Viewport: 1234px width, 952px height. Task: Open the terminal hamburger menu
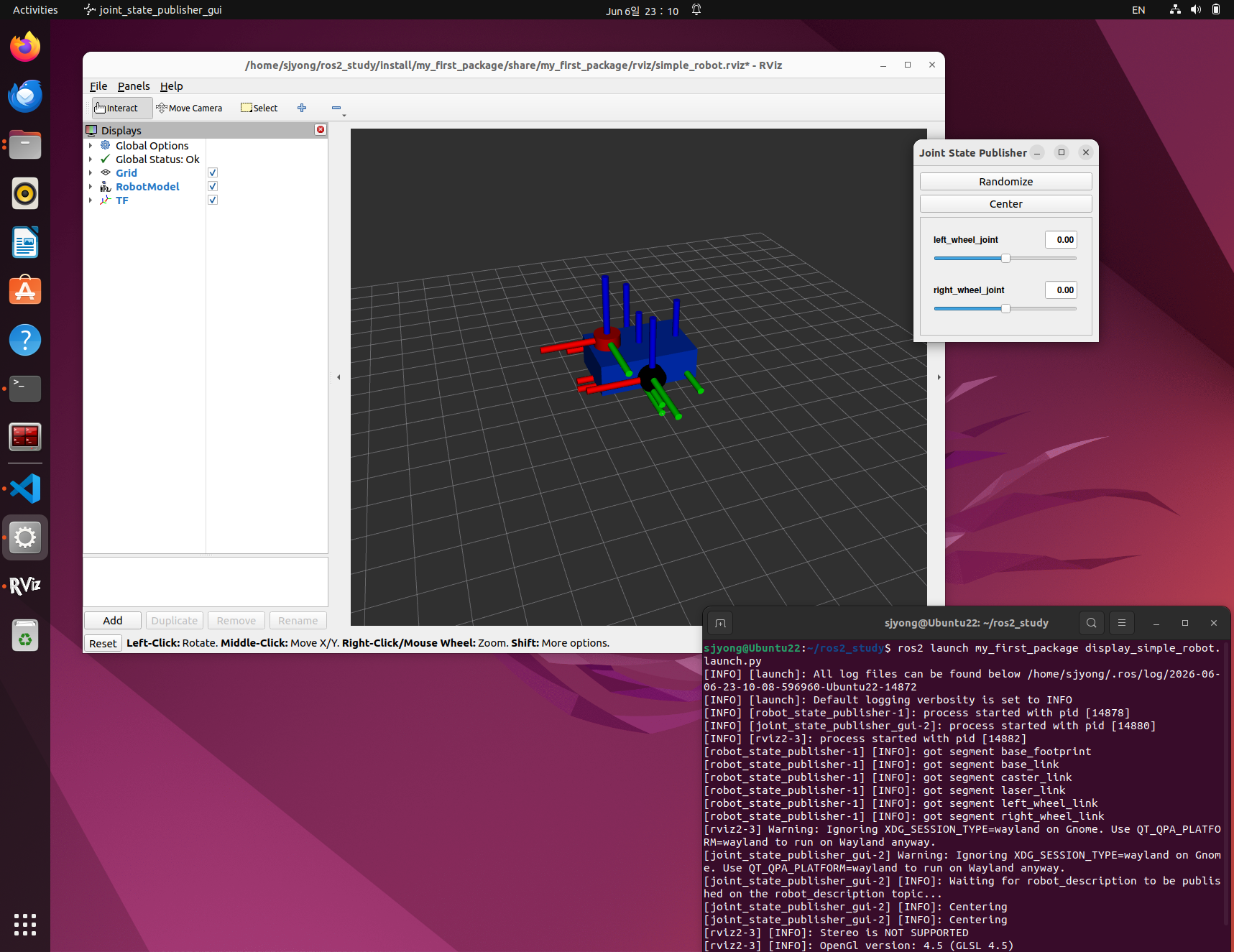point(1122,623)
